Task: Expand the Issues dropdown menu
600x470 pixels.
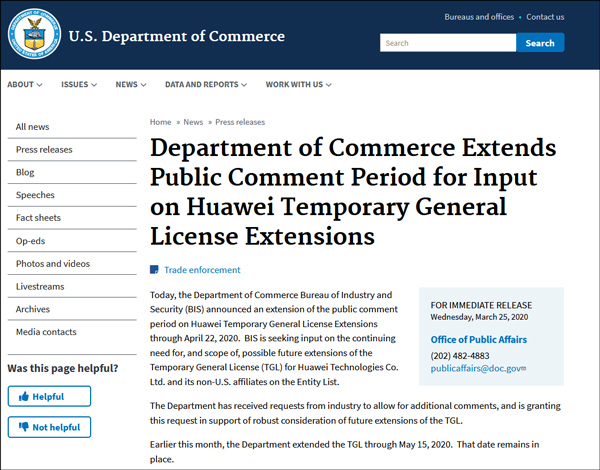Action: coord(79,85)
